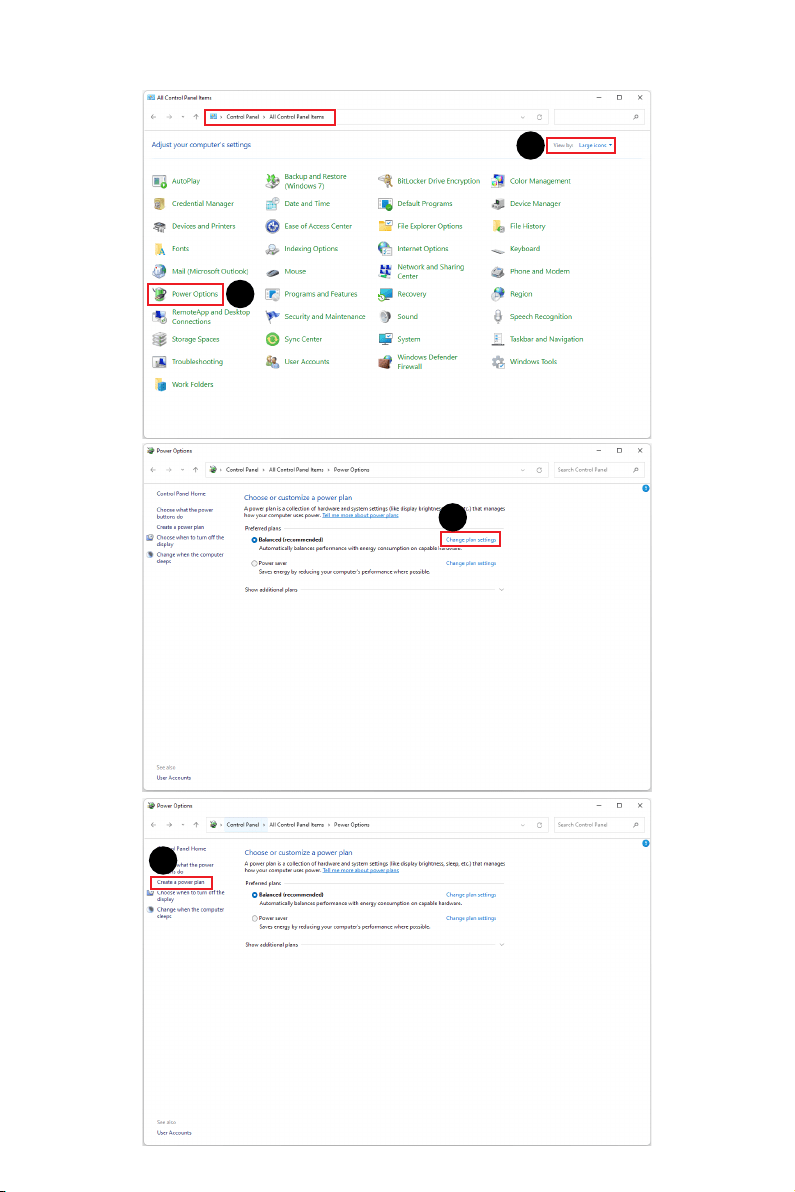
Task: Click the BitLocker Drive Encryption icon
Action: pyautogui.click(x=385, y=181)
